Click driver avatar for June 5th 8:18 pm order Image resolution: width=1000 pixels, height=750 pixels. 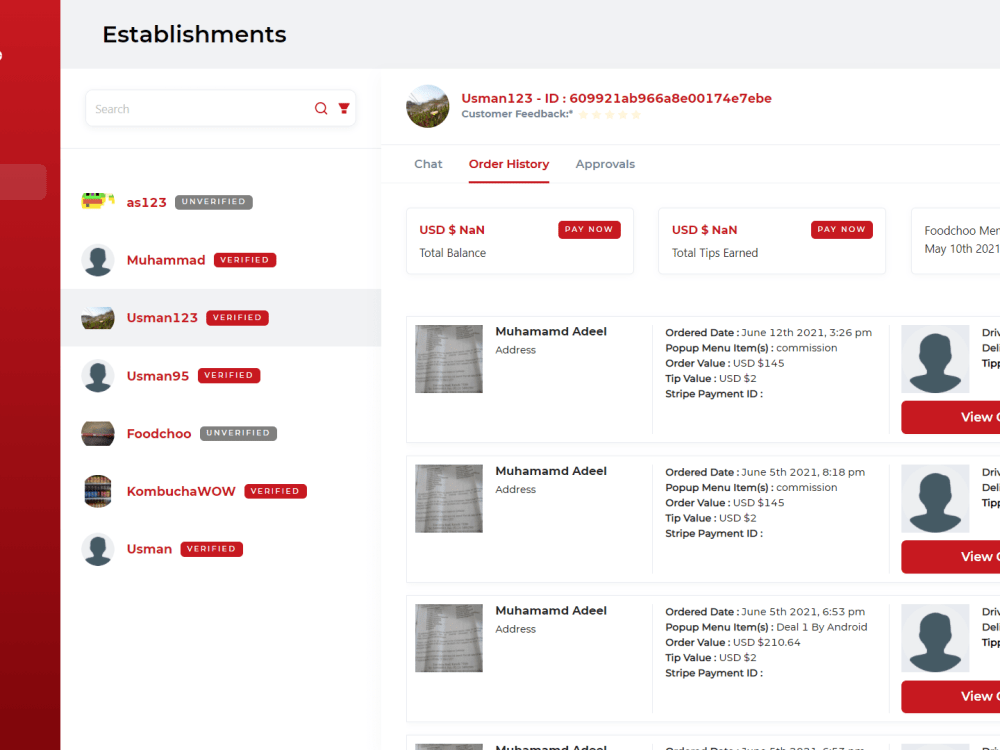(935, 499)
